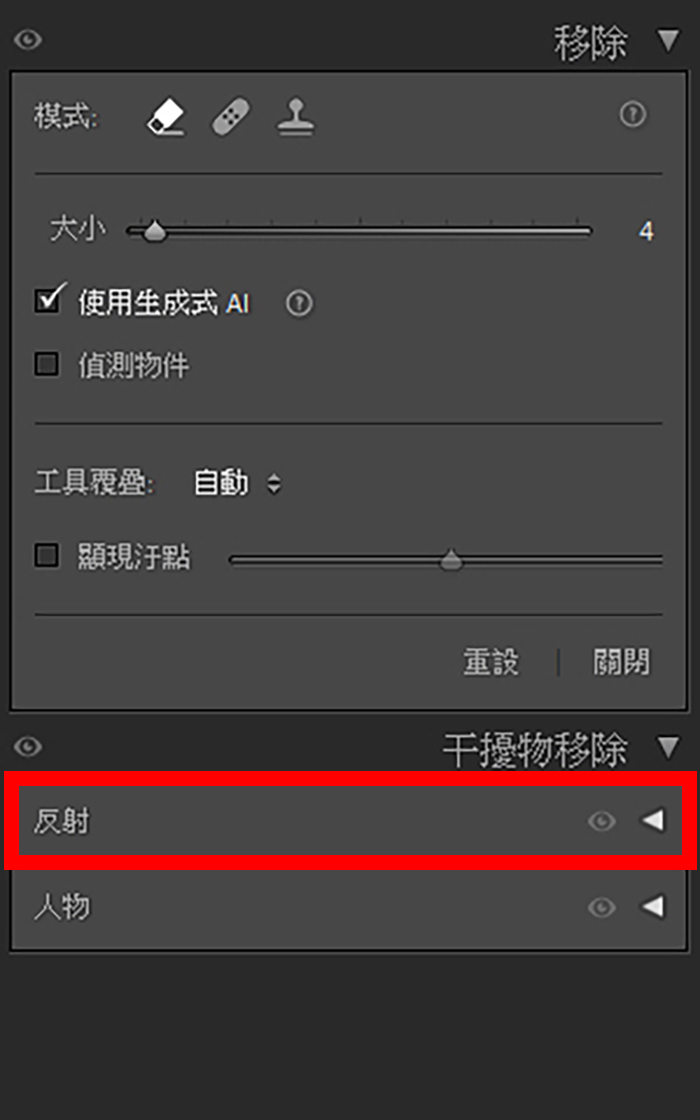Expand the 反射 section triangle
The width and height of the screenshot is (700, 1120).
pos(653,821)
